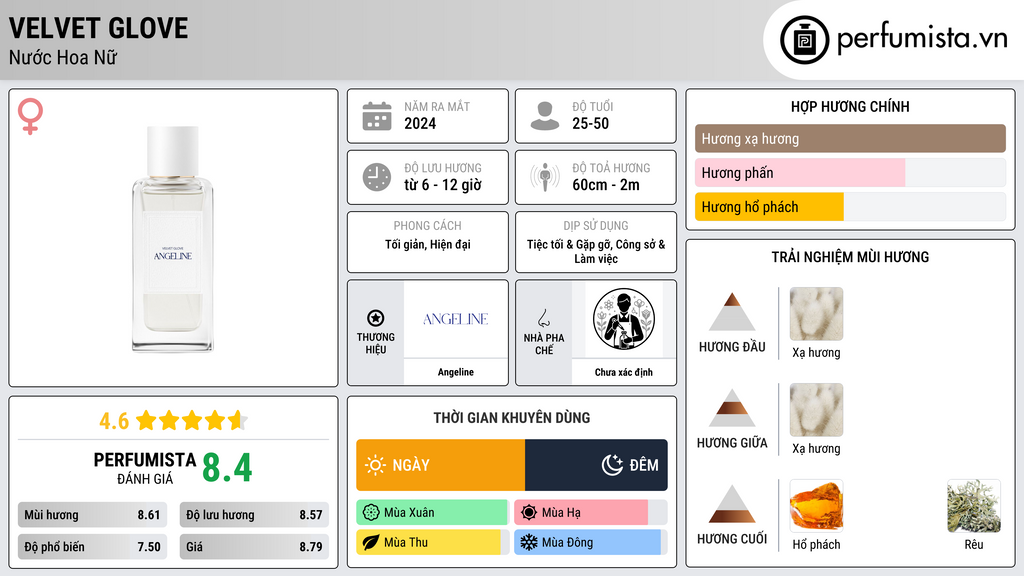Click the Angeline brand name label
The width and height of the screenshot is (1024, 576).
455,372
